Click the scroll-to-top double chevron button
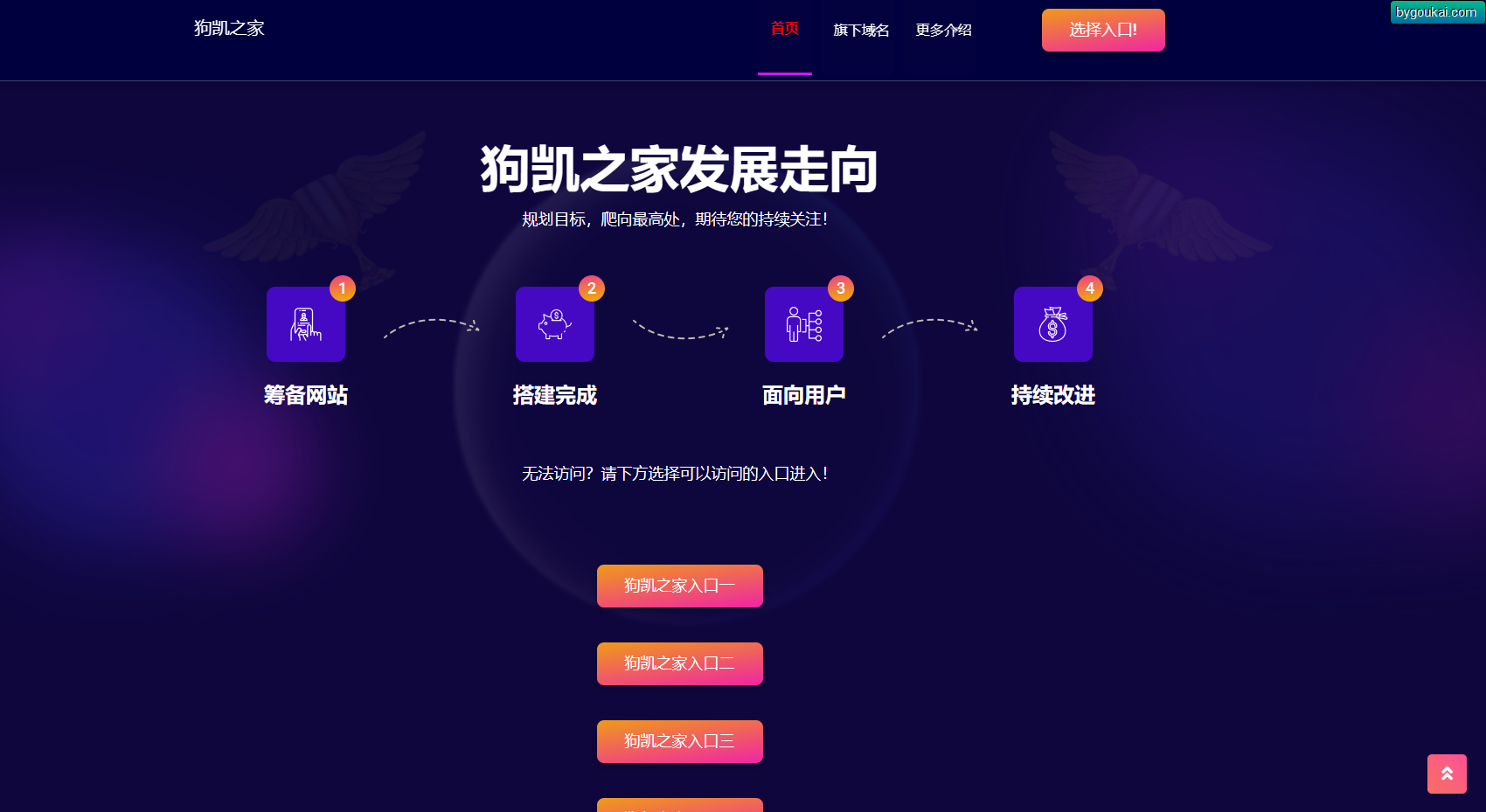Screen dimensions: 1486x812 [x=1447, y=774]
